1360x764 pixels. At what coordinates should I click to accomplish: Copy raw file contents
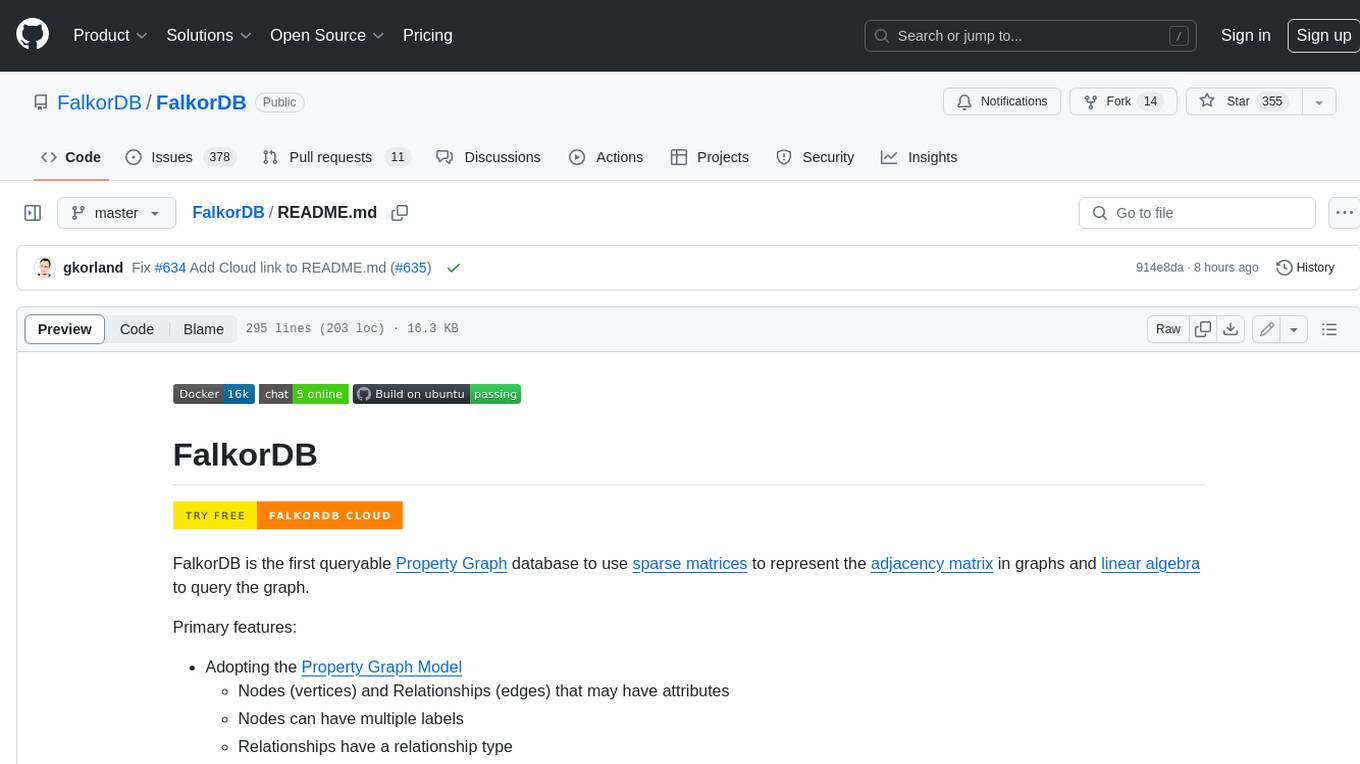1203,329
